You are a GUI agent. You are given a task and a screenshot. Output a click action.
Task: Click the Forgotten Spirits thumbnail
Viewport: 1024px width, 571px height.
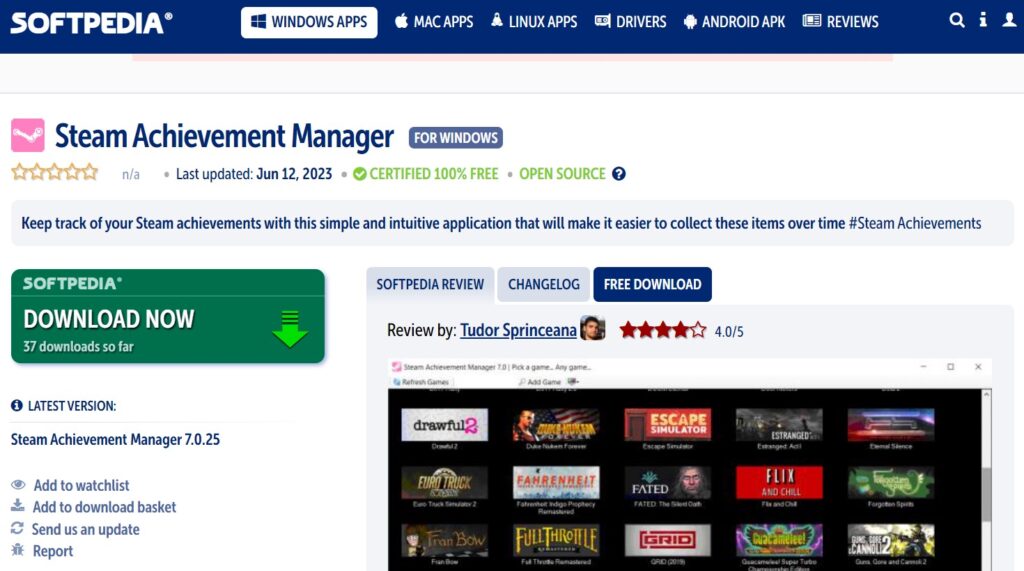(891, 483)
